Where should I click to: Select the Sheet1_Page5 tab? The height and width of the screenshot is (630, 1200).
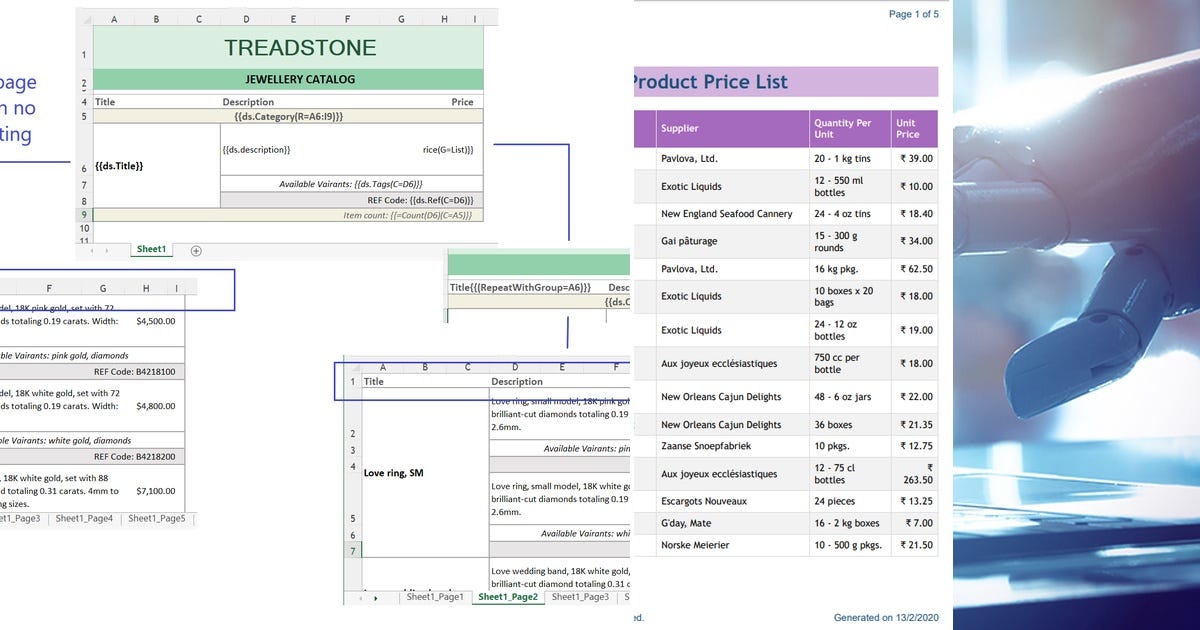coord(157,519)
